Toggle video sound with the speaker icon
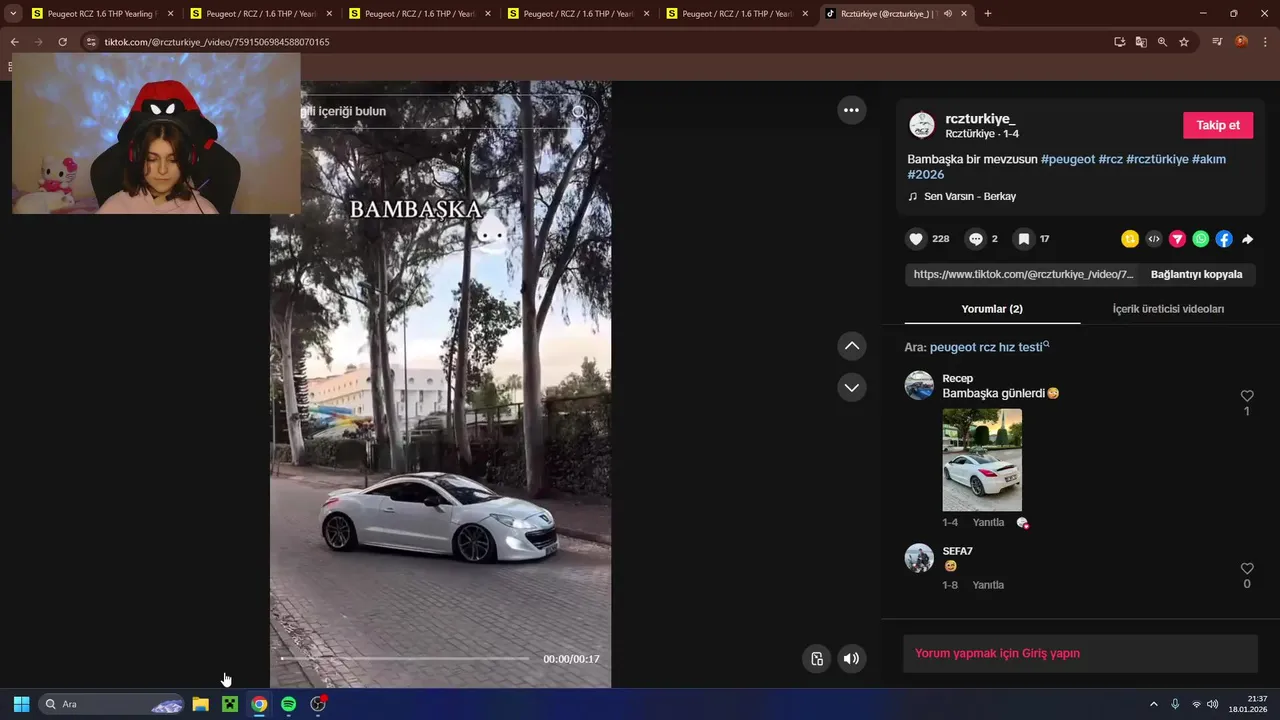This screenshot has width=1280, height=720. [851, 658]
